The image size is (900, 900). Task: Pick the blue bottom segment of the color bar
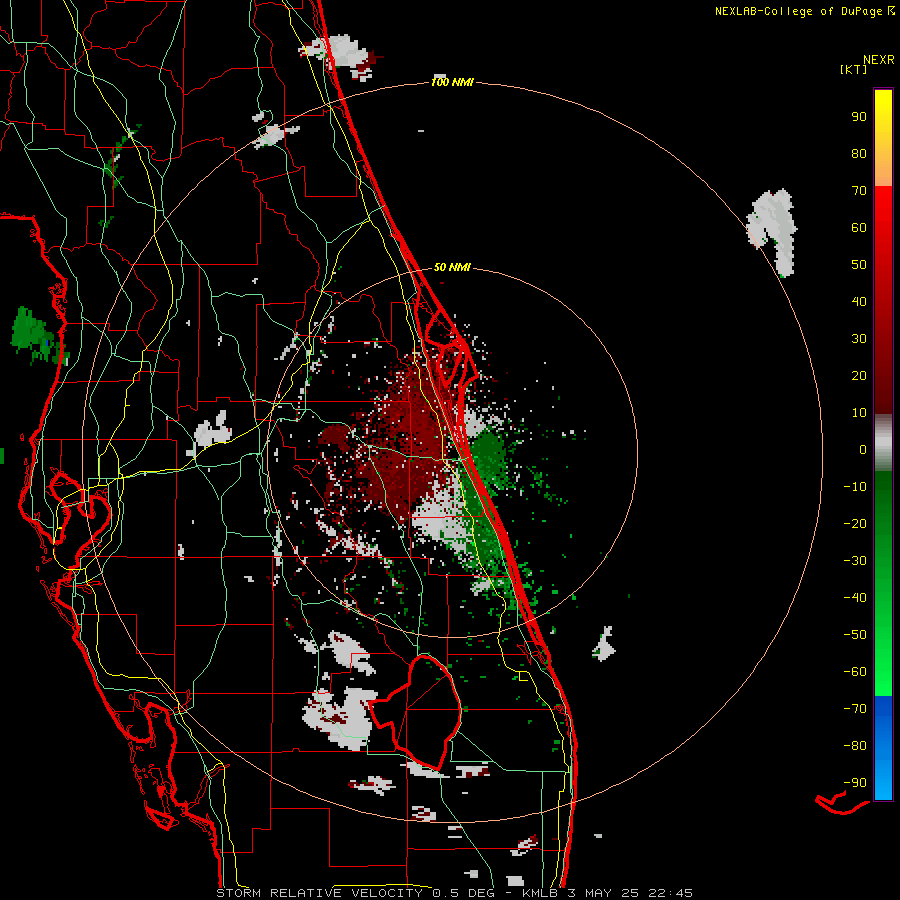(883, 748)
